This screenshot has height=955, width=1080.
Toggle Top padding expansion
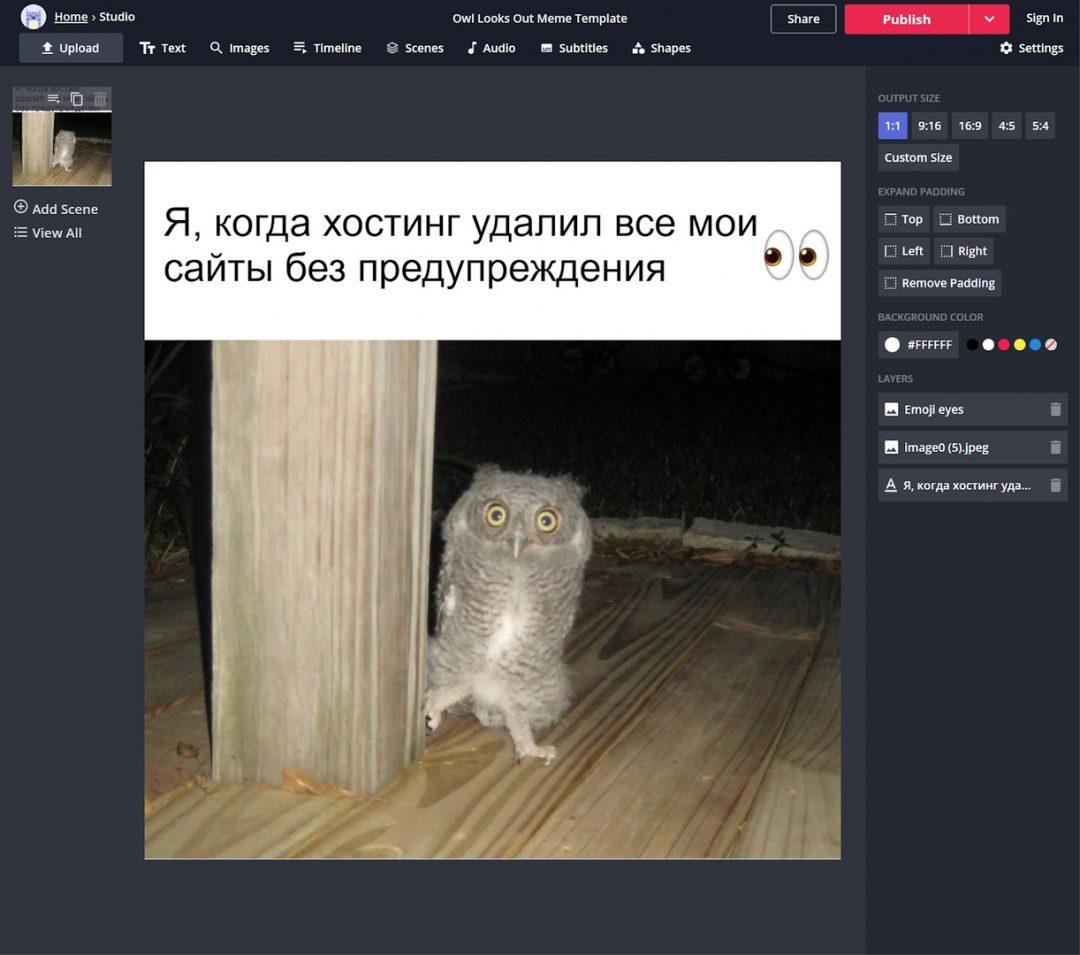point(903,219)
